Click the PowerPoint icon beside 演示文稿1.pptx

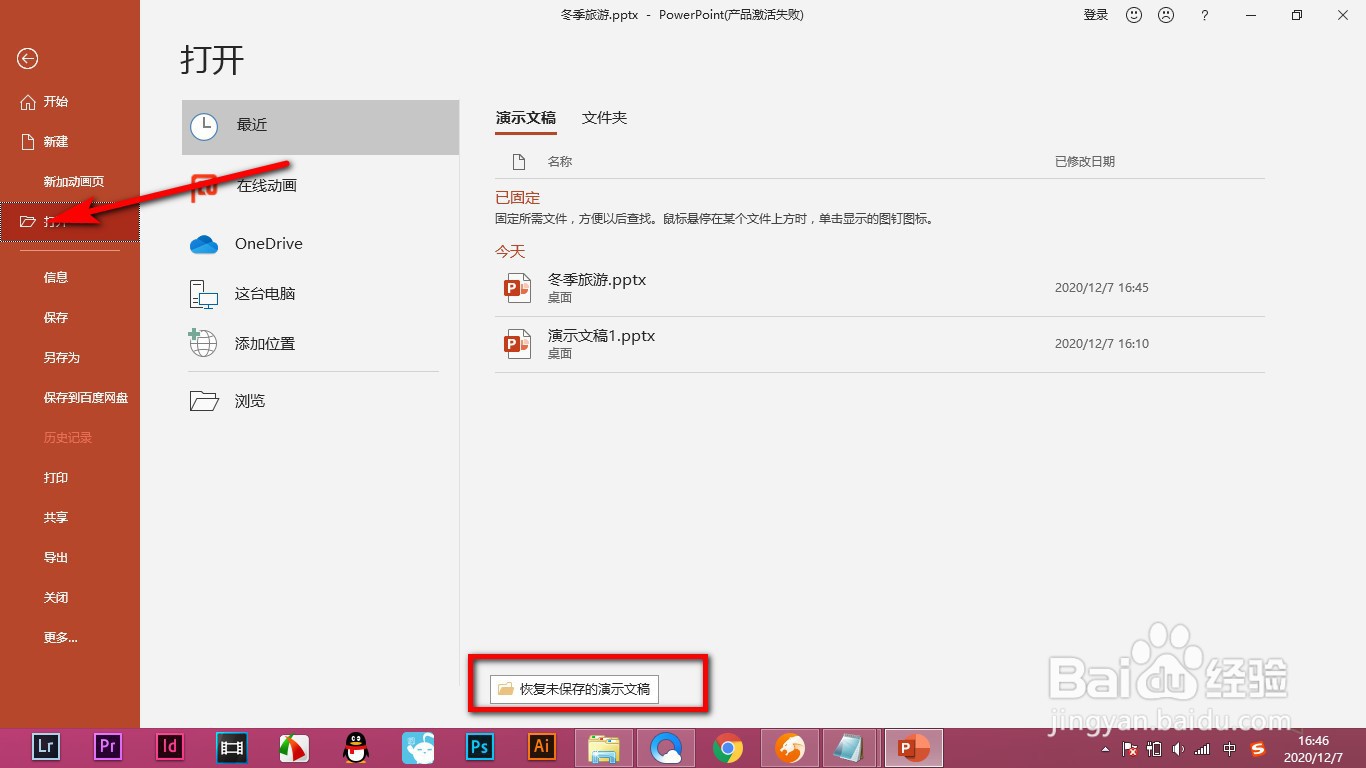(518, 344)
